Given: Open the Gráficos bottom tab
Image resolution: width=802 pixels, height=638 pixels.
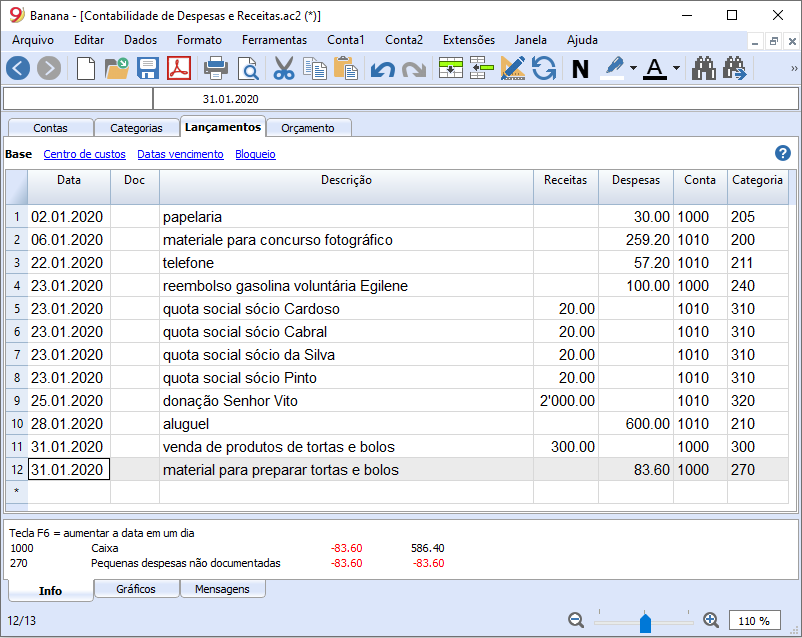Looking at the screenshot, I should 136,589.
